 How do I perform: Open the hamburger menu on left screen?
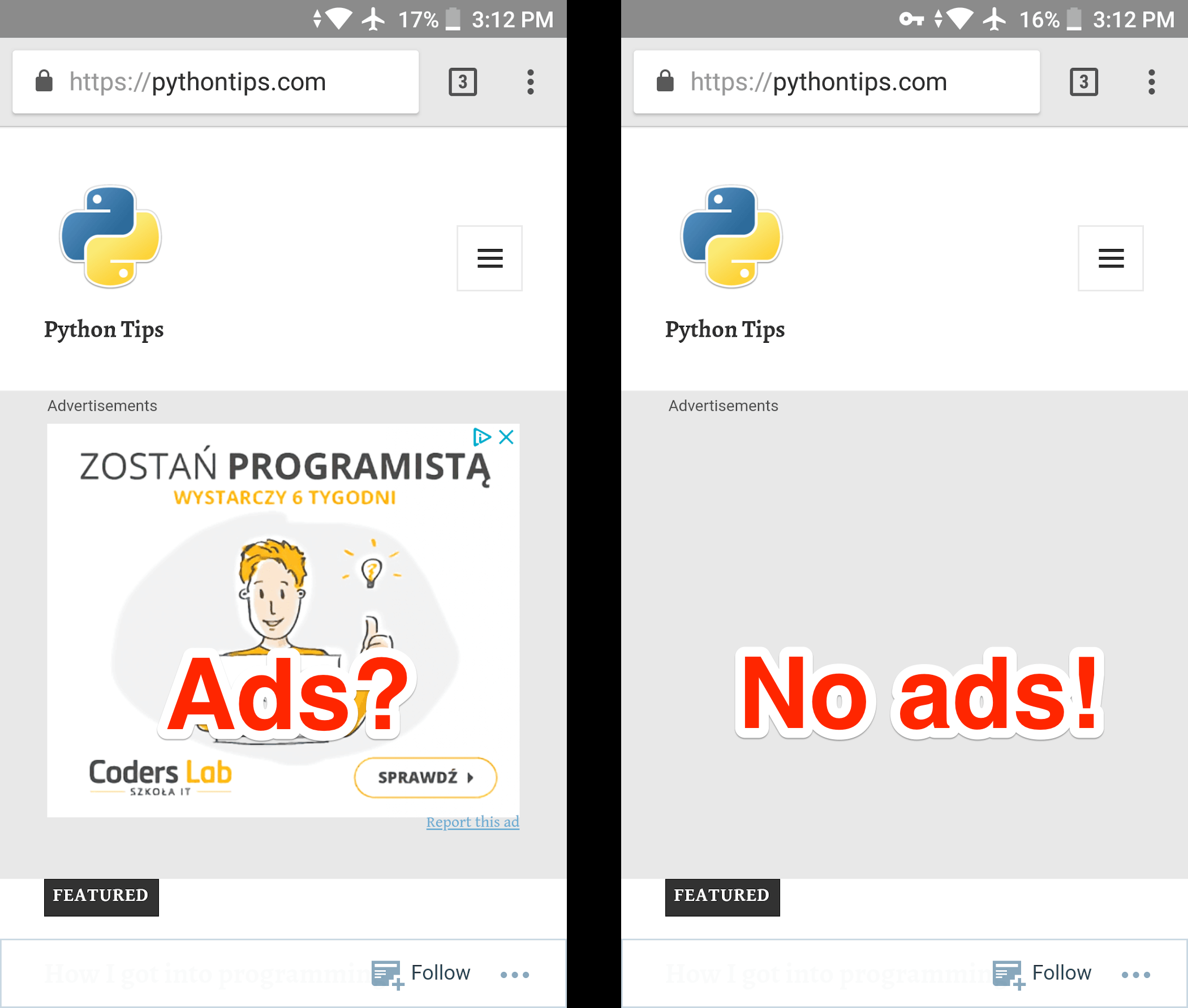(x=489, y=258)
